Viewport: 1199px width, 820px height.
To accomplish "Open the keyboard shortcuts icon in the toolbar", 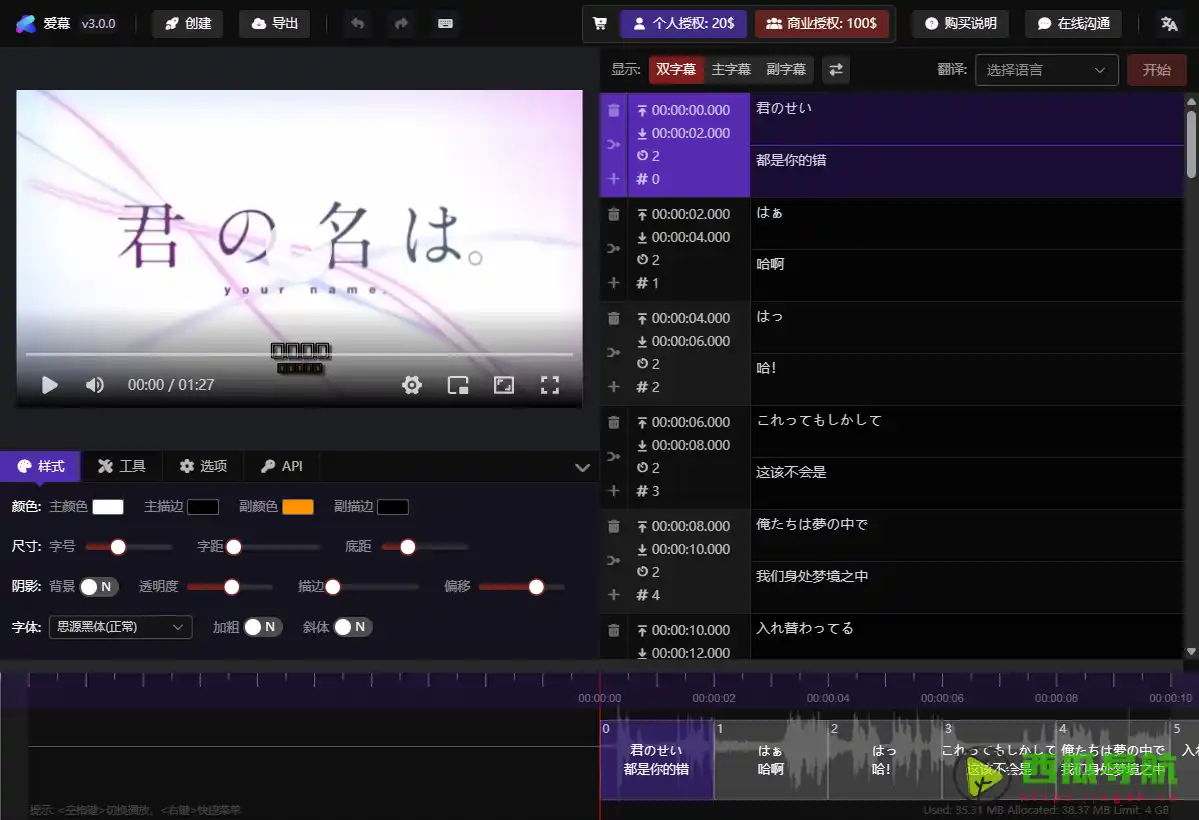I will 444,22.
